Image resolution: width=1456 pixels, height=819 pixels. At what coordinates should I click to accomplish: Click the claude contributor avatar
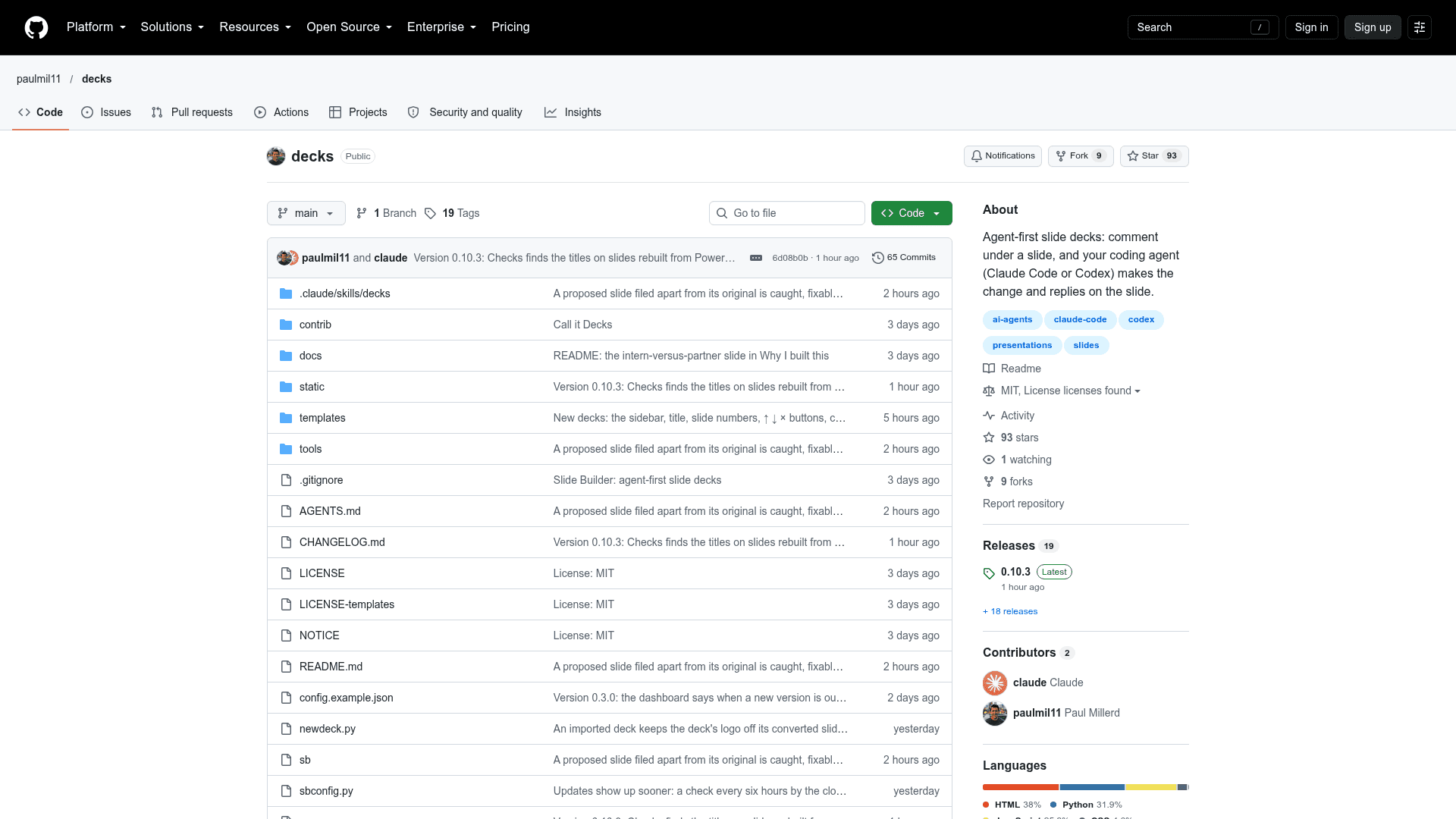click(995, 682)
